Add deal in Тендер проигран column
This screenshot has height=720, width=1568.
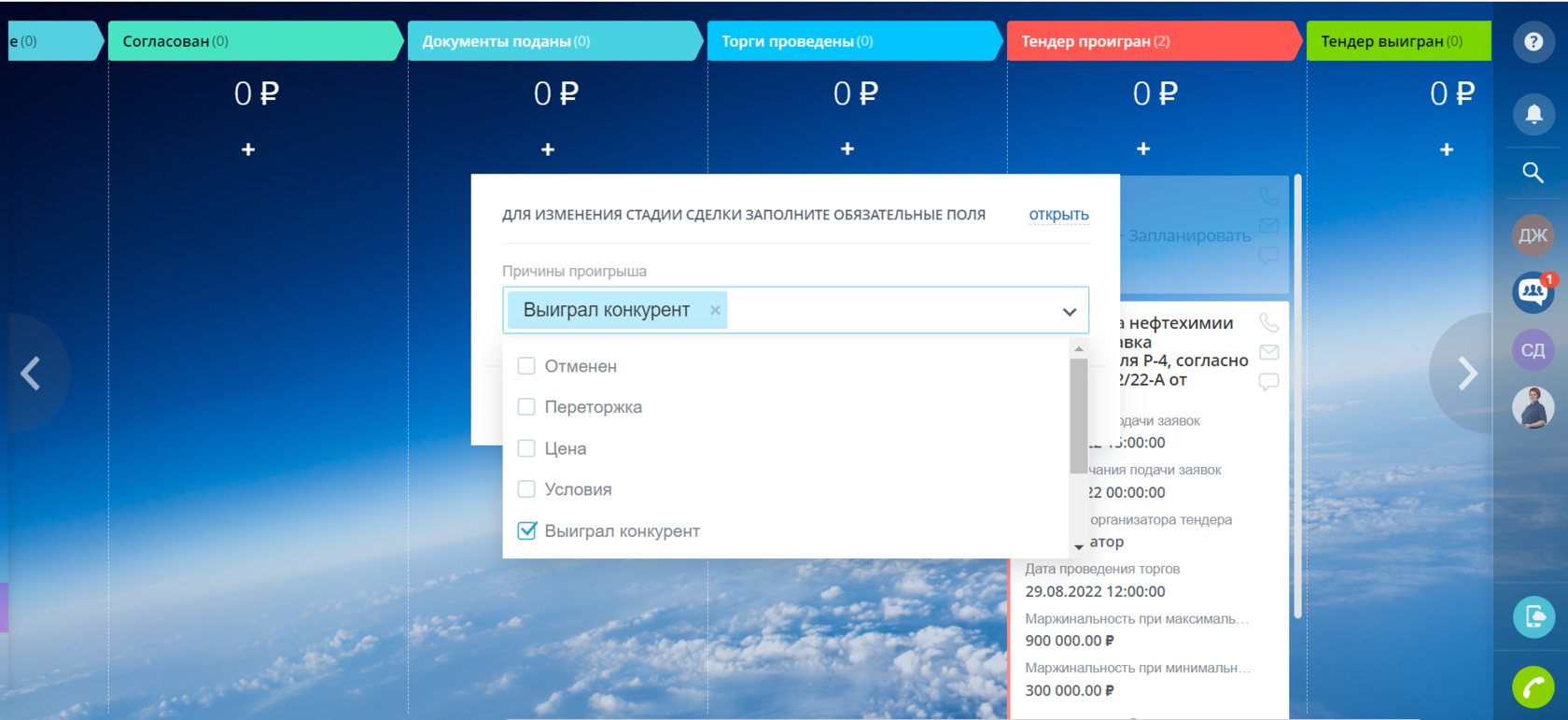(1143, 148)
